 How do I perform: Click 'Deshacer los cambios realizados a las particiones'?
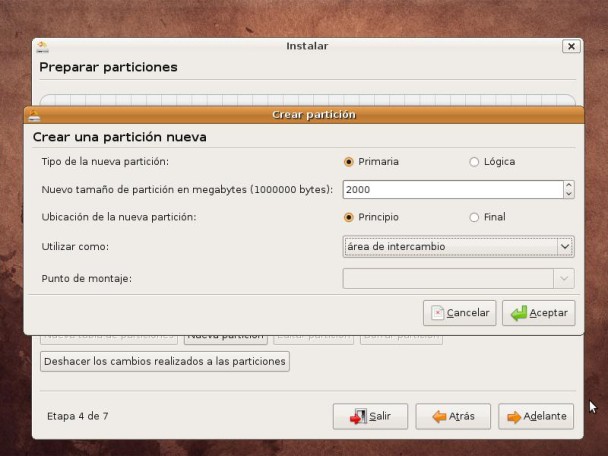click(x=165, y=361)
